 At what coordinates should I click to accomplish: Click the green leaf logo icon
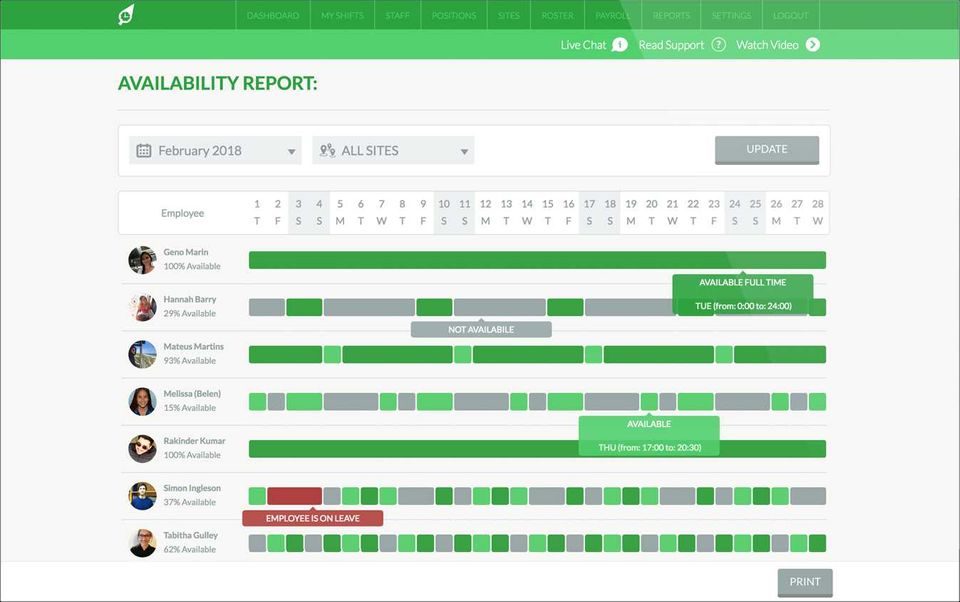[126, 15]
